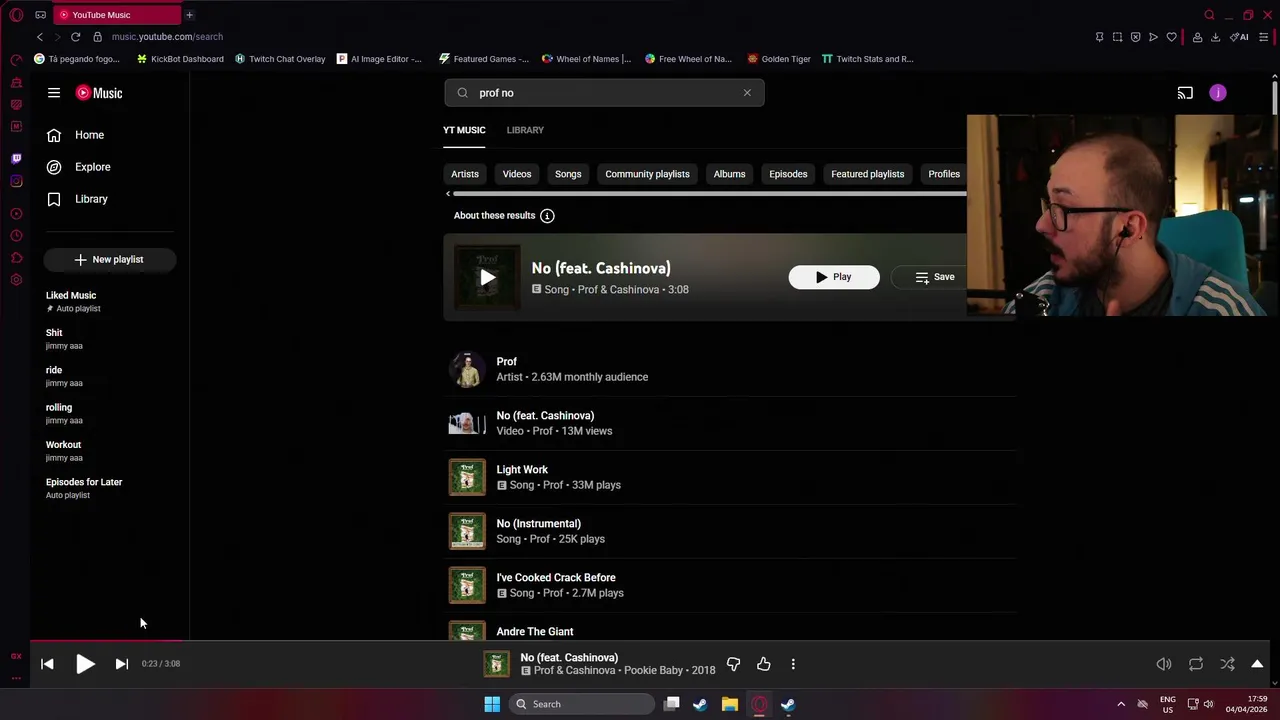Dislike the current song
The width and height of the screenshot is (1280, 720).
click(x=733, y=664)
